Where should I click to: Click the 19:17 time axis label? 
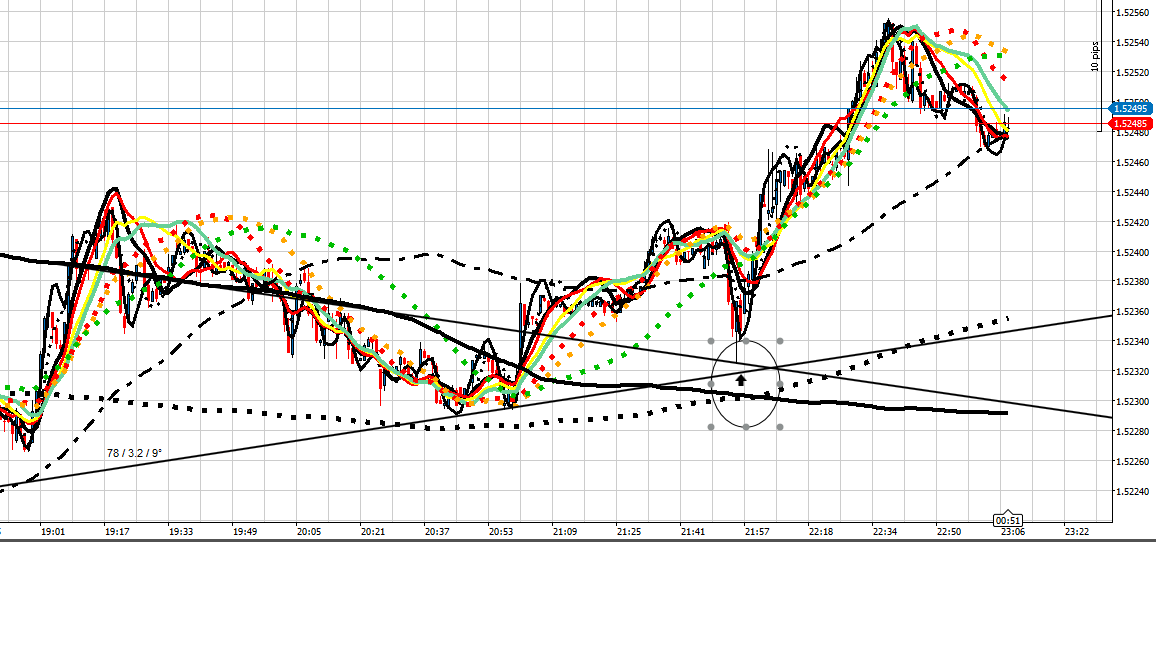(x=117, y=531)
